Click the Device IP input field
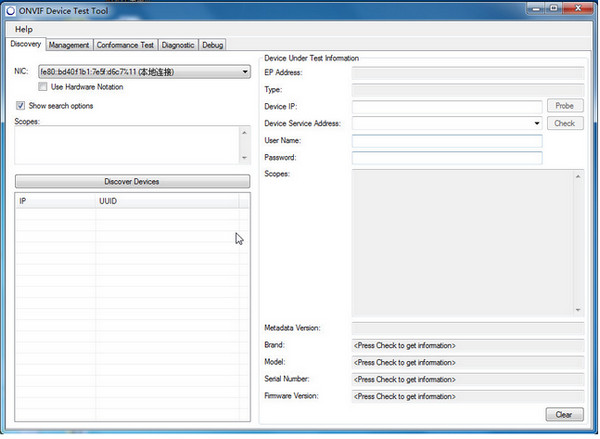Image resolution: width=600 pixels, height=439 pixels. (x=446, y=106)
